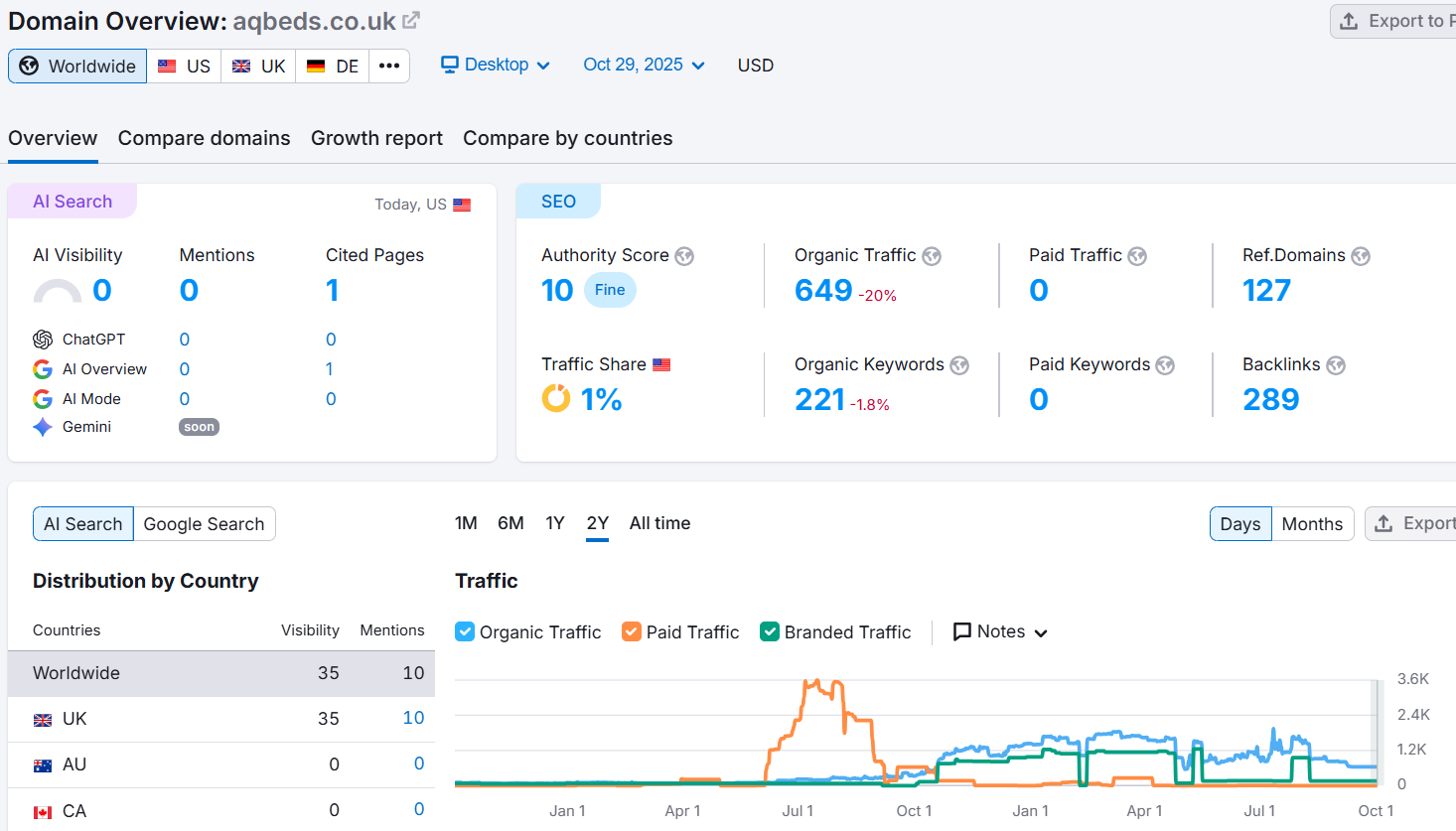Expand the Notes dropdown
Viewport: 1456px width, 831px height.
pos(1000,631)
